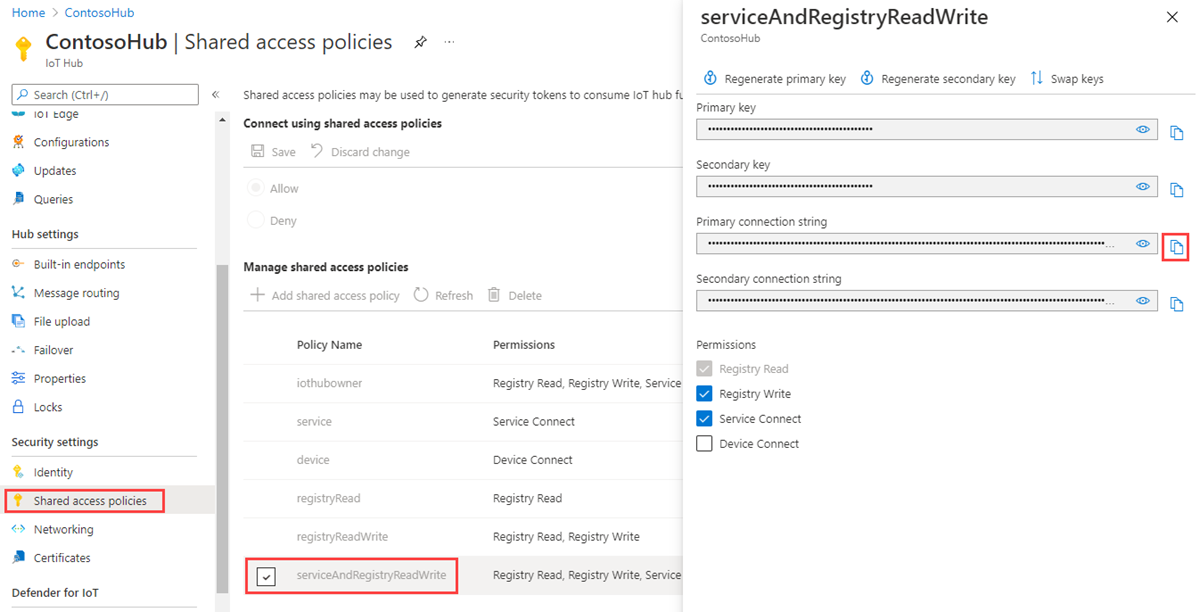Open the more options ellipsis menu
Screen dimensions: 1200x612
(449, 42)
